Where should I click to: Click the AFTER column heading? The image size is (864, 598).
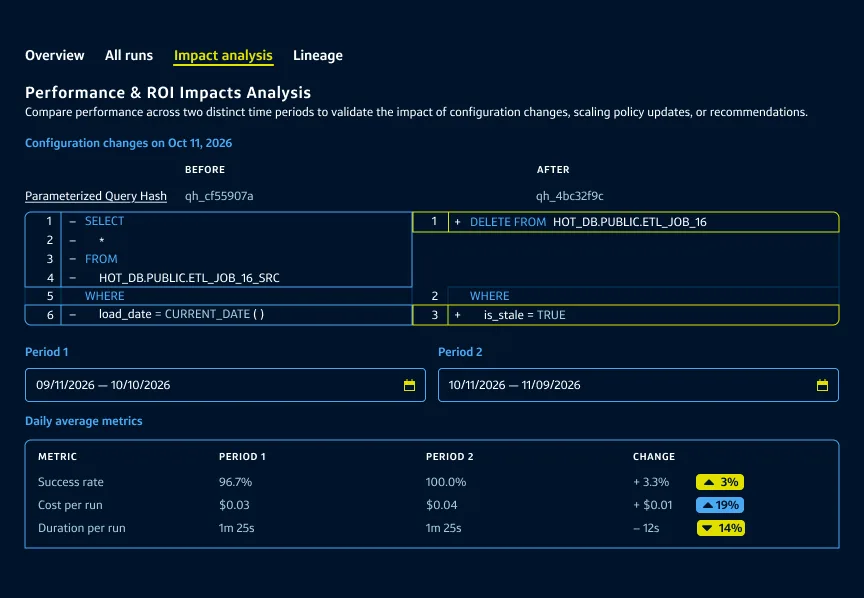553,170
